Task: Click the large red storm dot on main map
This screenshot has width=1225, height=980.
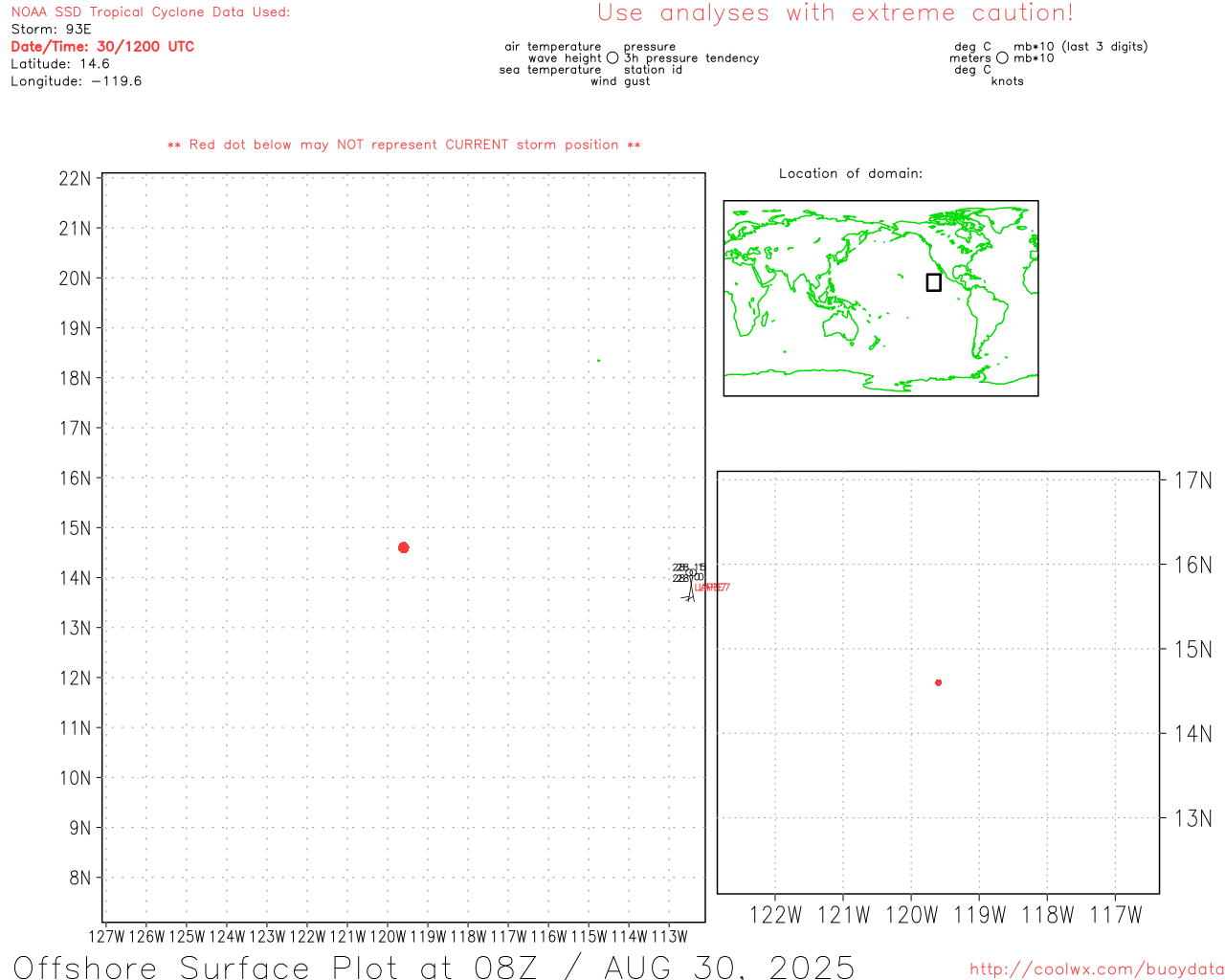Action: click(404, 547)
